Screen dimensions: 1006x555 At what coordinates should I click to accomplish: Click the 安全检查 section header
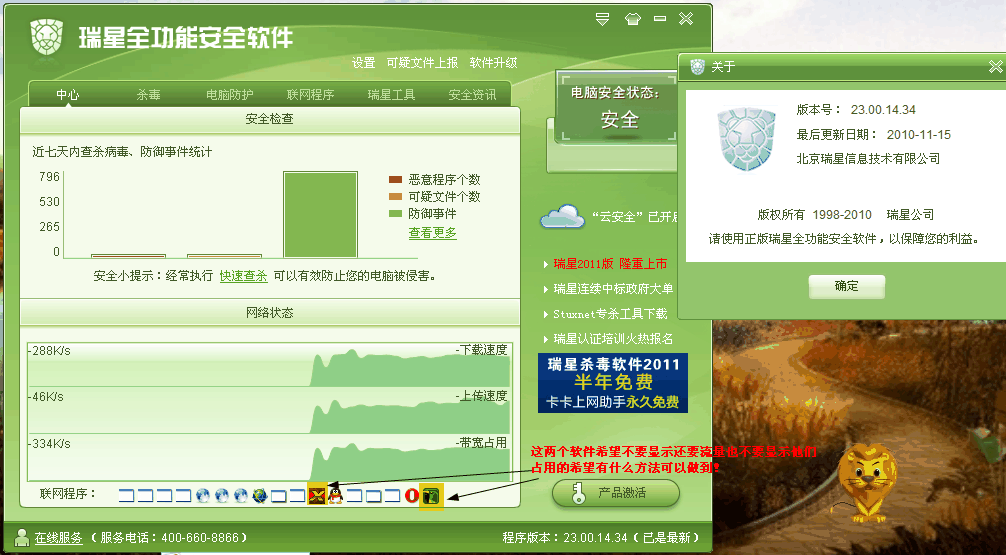click(269, 119)
